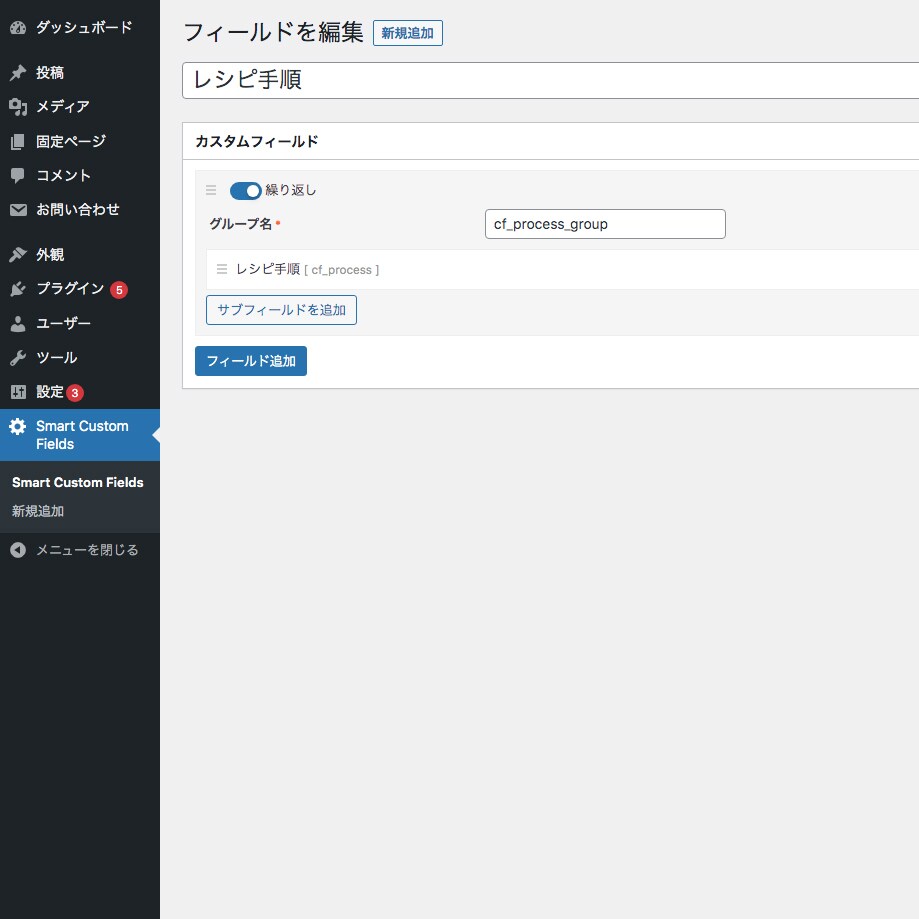Open the コメント menu
Image resolution: width=919 pixels, height=919 pixels.
click(80, 175)
